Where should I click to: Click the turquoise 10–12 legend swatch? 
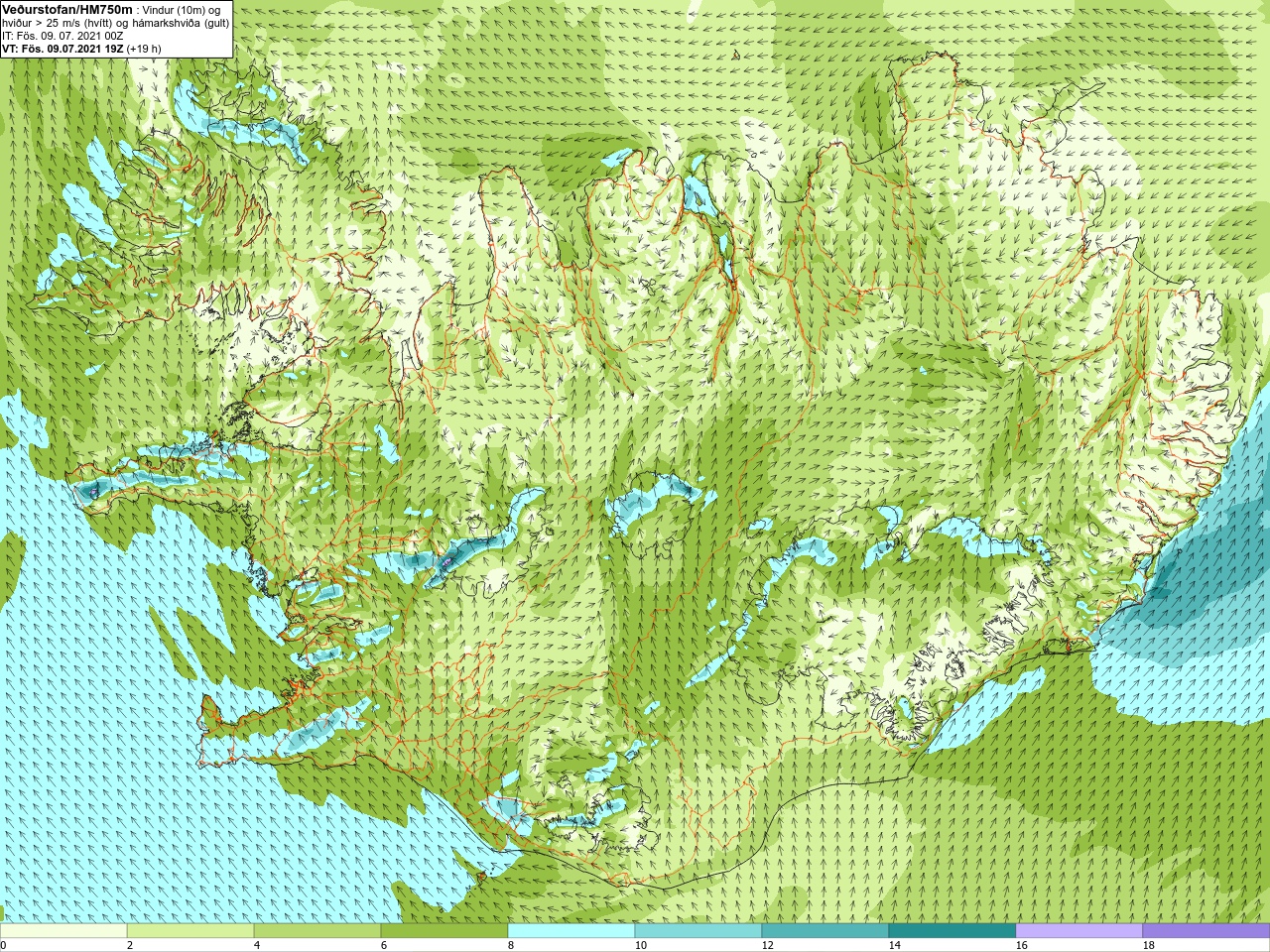(x=698, y=931)
